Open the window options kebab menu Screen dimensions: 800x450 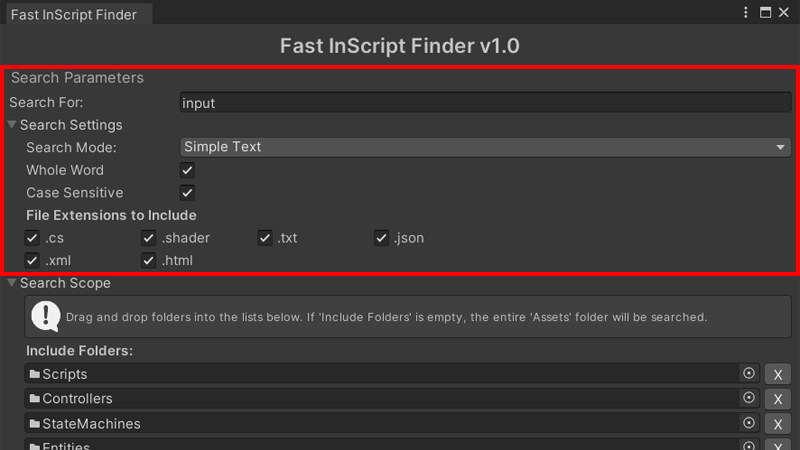[745, 13]
